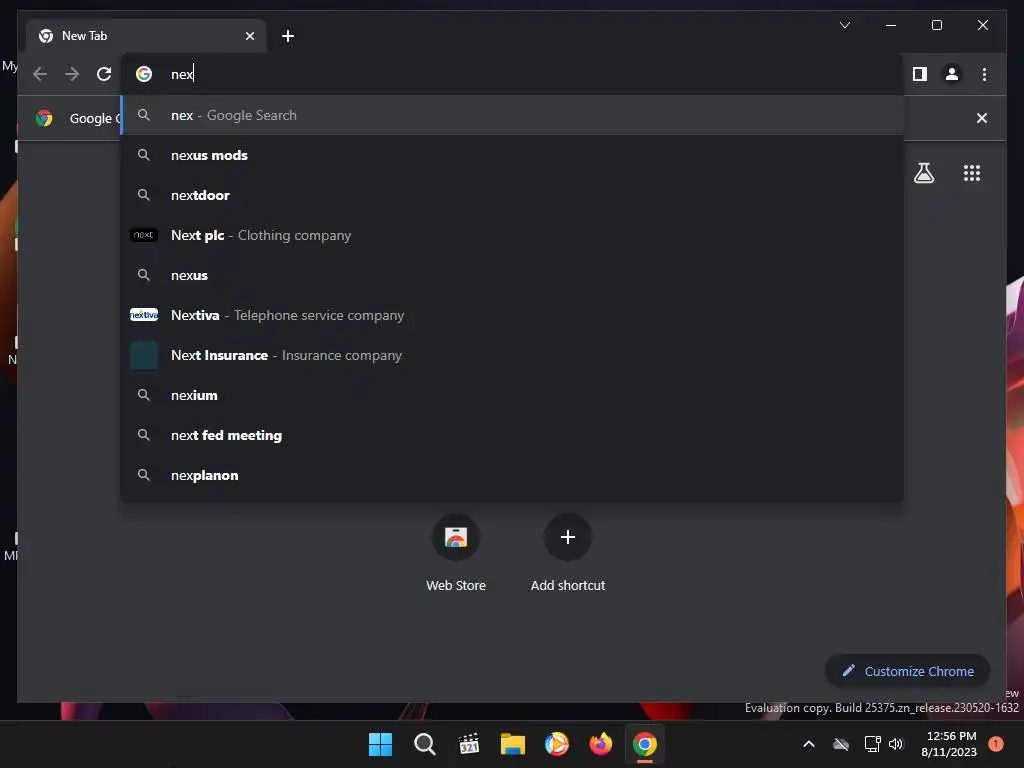Choose the 'nexplanon' suggestion
This screenshot has height=768, width=1024.
coord(512,475)
